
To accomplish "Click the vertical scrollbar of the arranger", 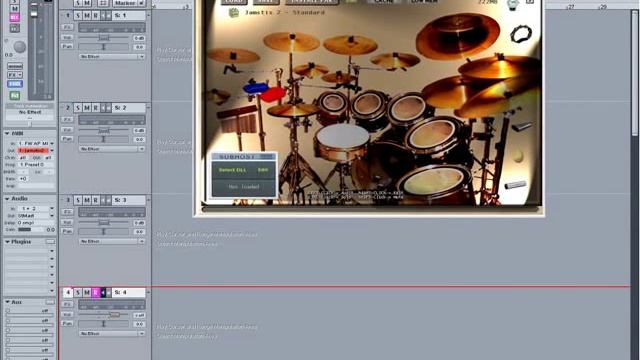I will (635, 73).
